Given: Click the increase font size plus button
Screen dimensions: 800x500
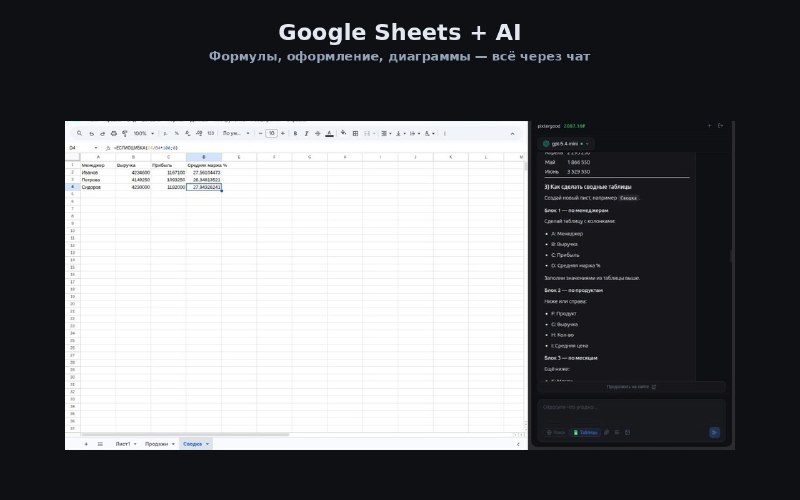Looking at the screenshot, I should [281, 132].
